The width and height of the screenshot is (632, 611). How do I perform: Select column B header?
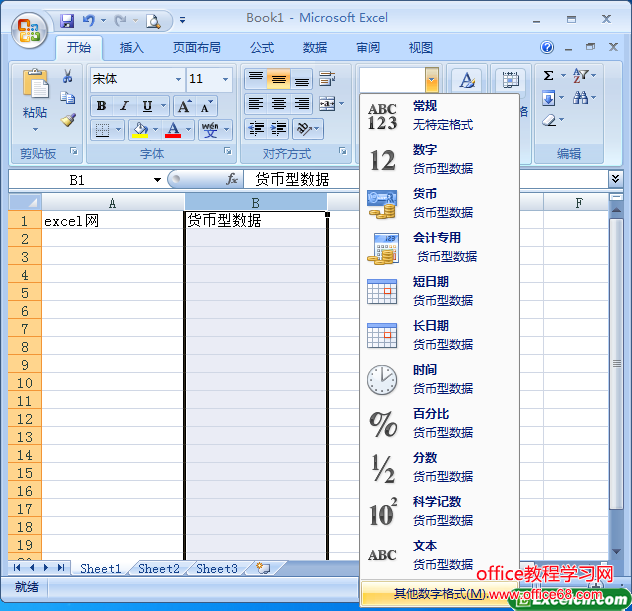[x=256, y=202]
